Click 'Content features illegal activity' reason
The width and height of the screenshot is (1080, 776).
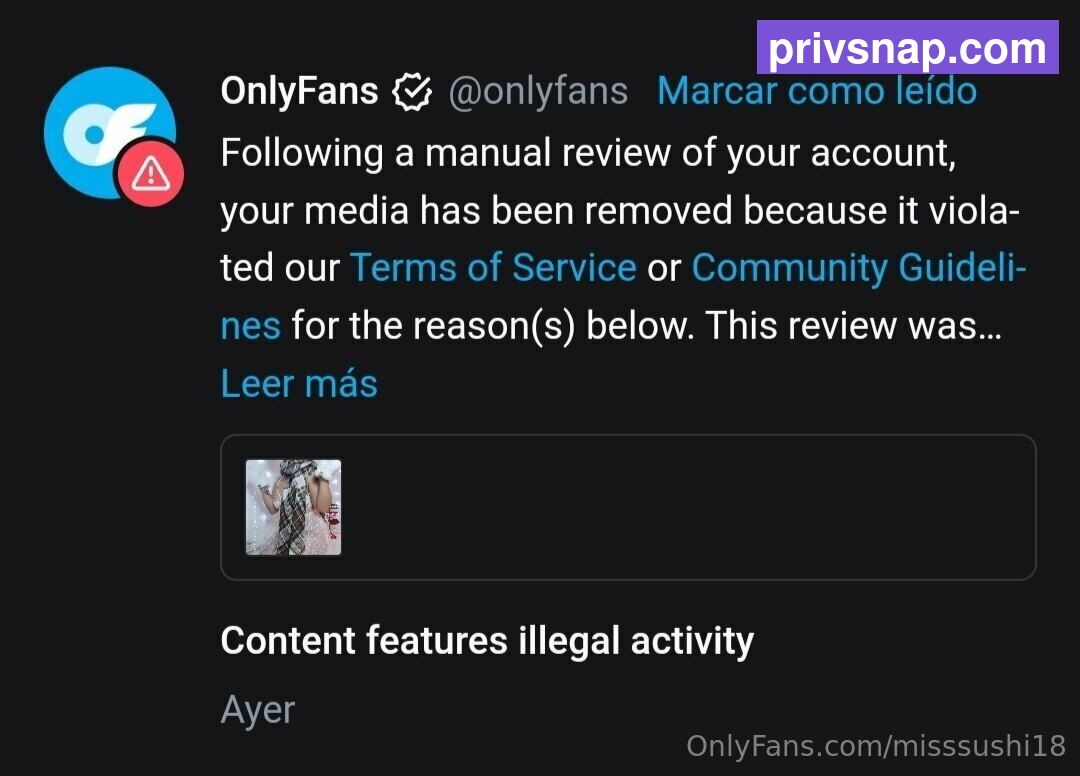tap(487, 641)
